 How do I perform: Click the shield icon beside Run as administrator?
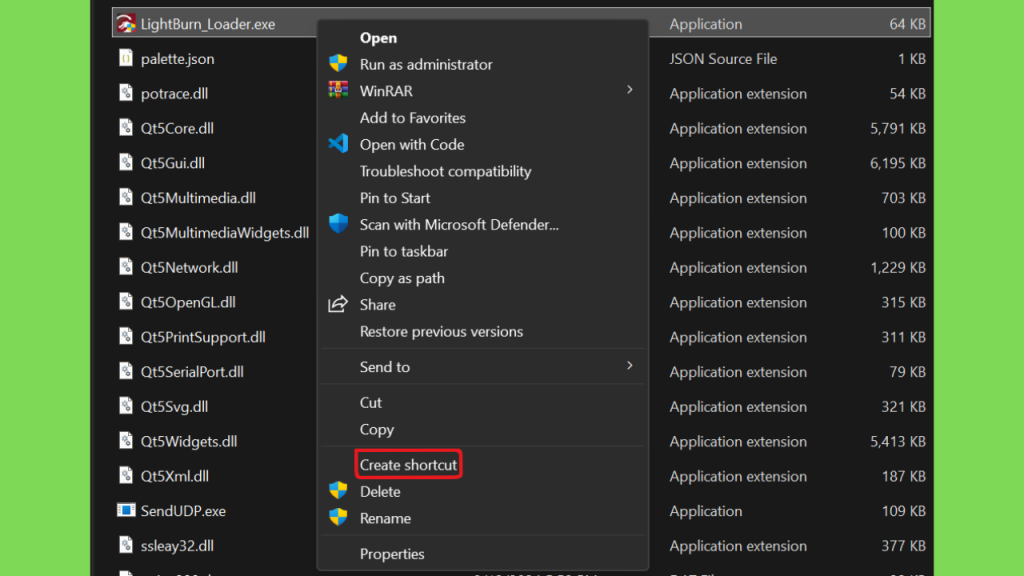point(338,63)
